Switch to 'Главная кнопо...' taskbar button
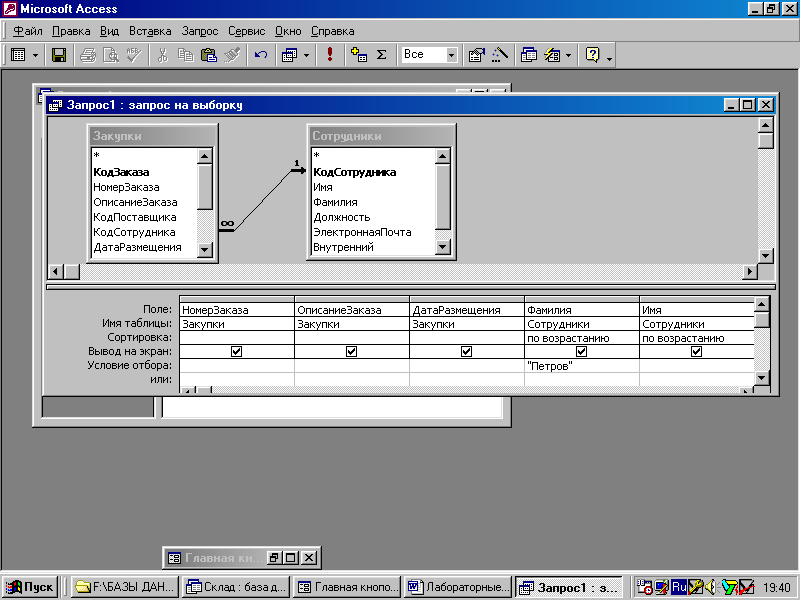This screenshot has height=600, width=800. tap(347, 587)
